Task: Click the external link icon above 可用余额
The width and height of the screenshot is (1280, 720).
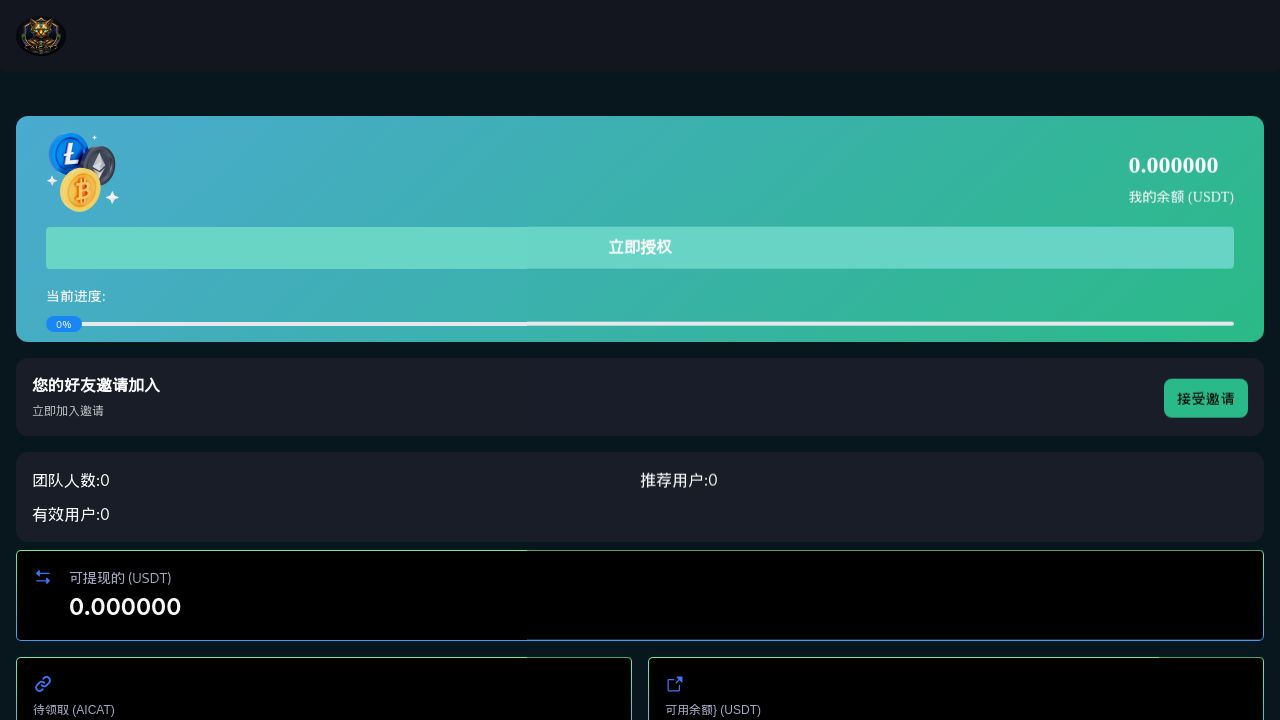Action: (675, 684)
